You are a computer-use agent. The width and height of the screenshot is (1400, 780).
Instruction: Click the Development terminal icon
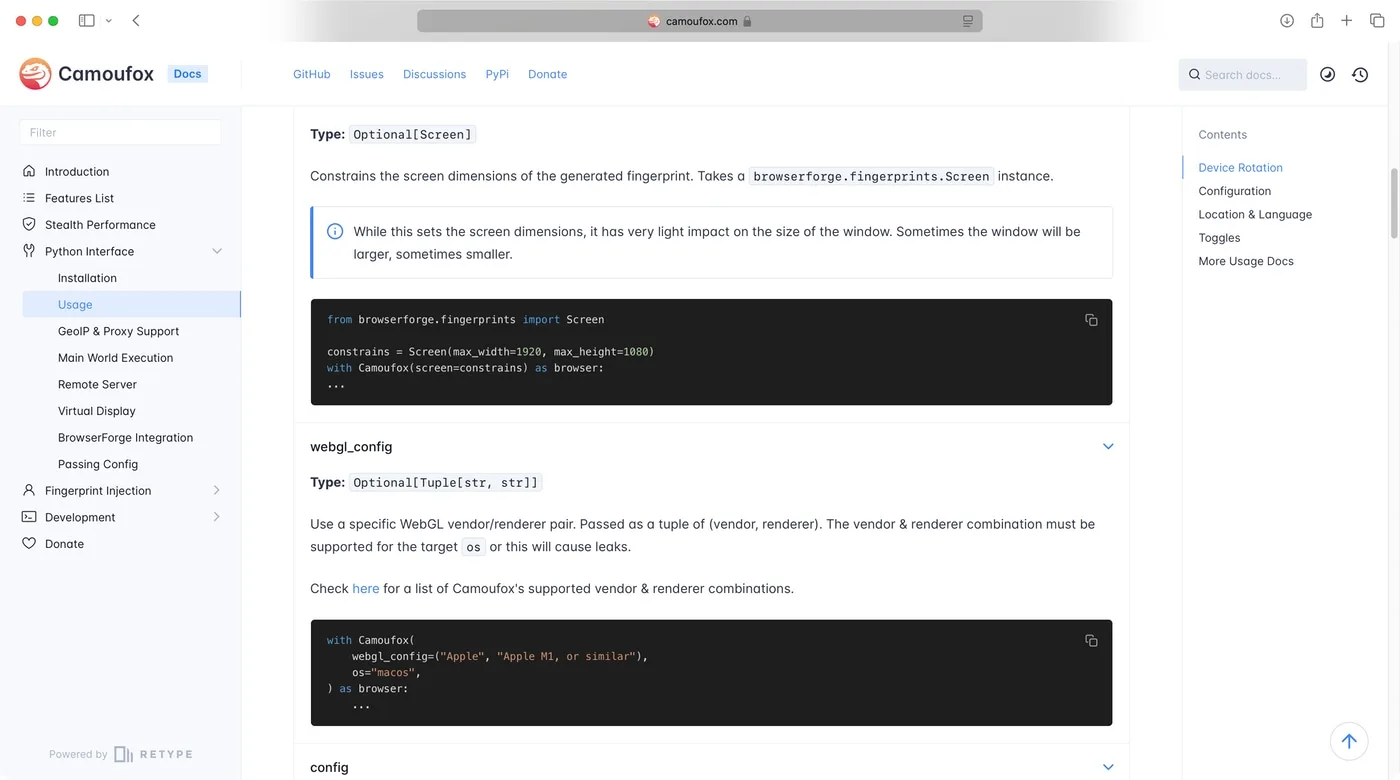(x=29, y=517)
